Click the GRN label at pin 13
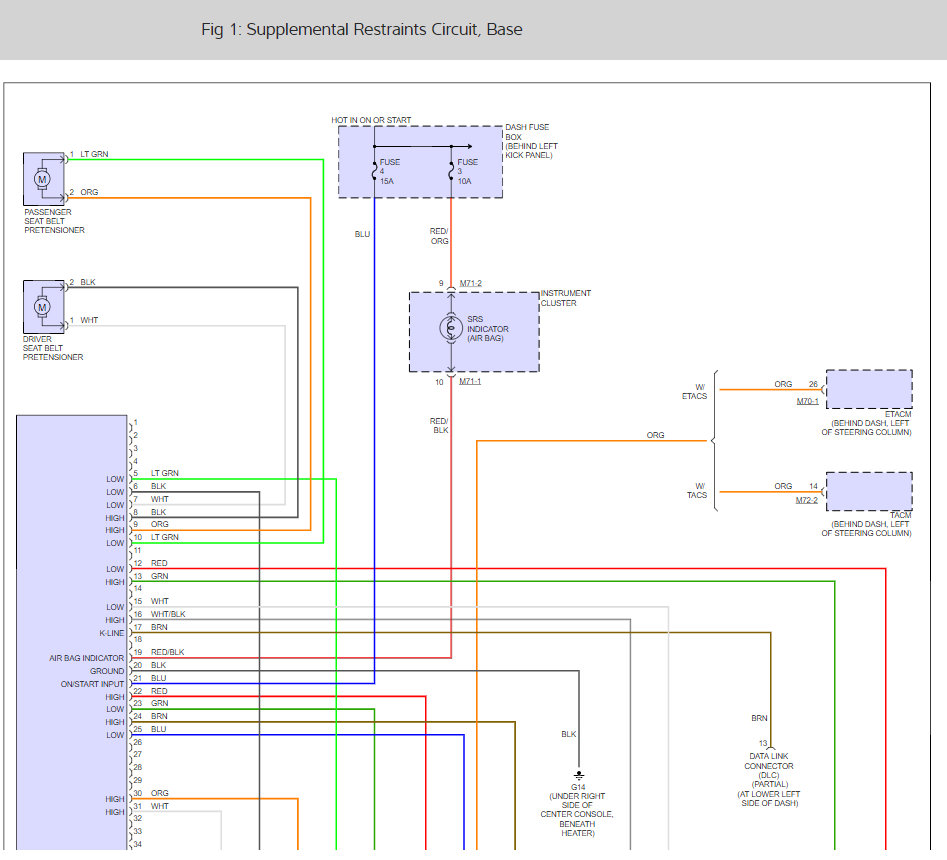Image resolution: width=947 pixels, height=860 pixels. [159, 576]
